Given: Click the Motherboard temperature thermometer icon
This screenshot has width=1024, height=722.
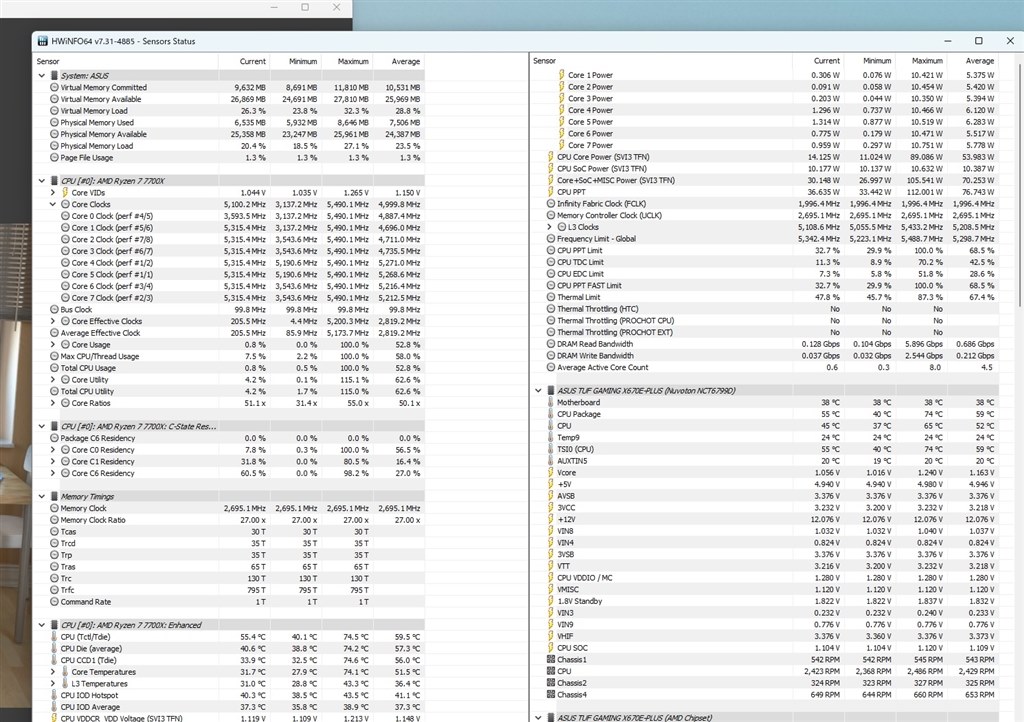Looking at the screenshot, I should coord(551,403).
